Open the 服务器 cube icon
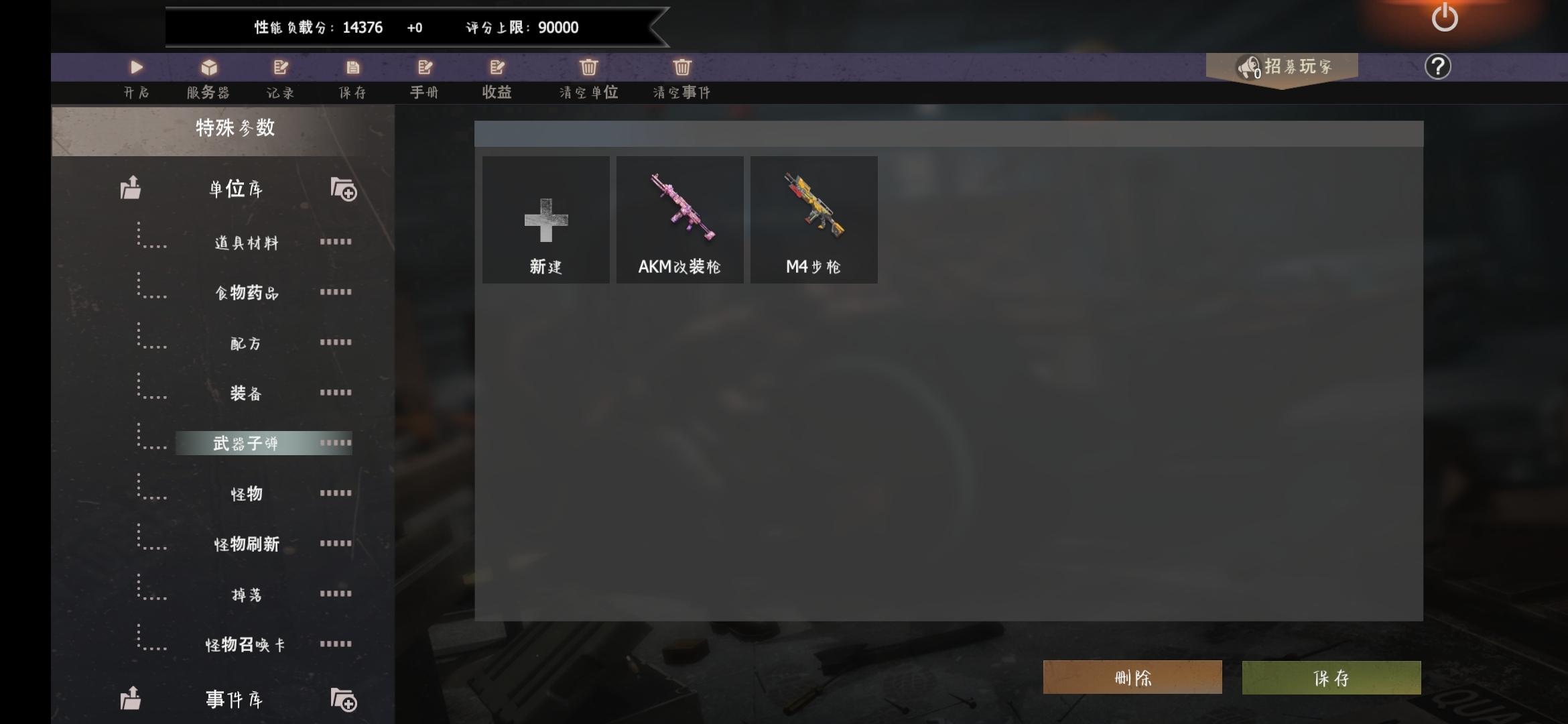1568x724 pixels. tap(209, 67)
